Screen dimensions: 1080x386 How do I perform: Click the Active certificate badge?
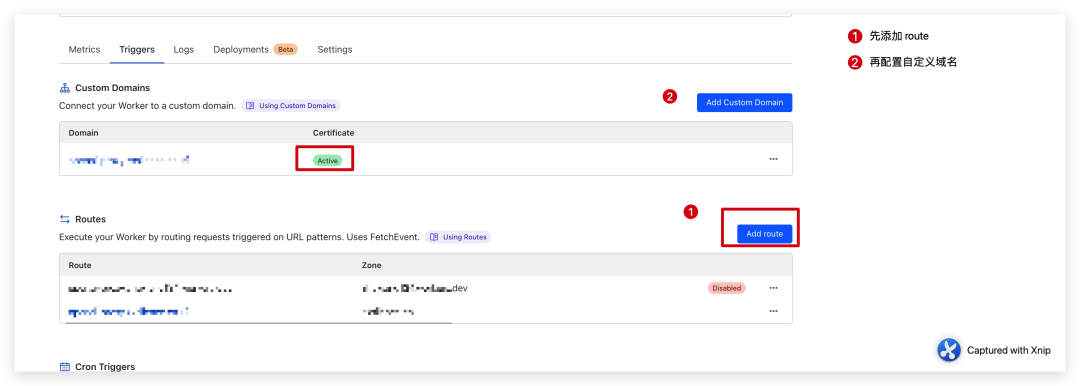coord(327,161)
